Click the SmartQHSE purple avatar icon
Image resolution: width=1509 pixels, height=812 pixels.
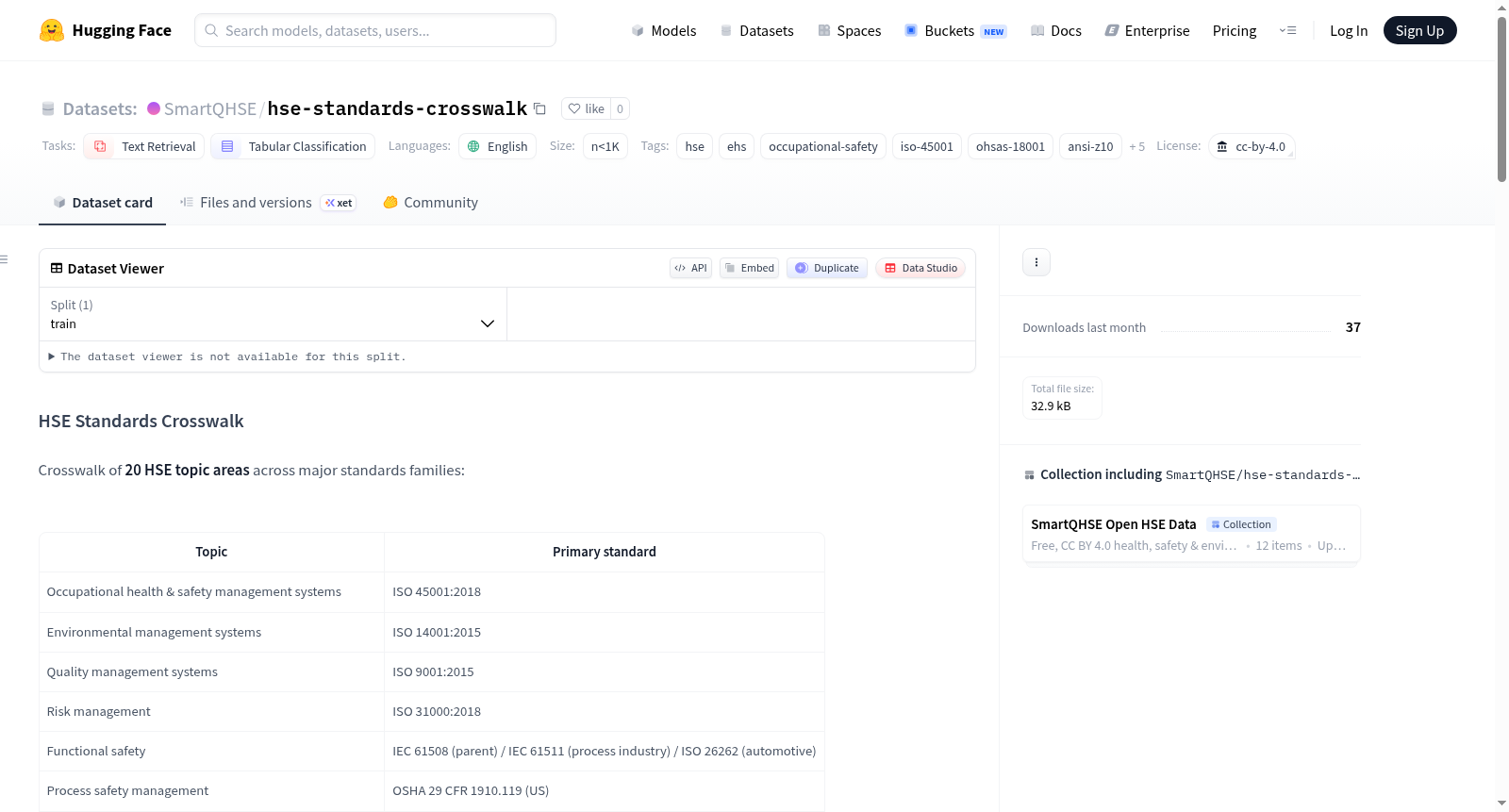click(154, 108)
